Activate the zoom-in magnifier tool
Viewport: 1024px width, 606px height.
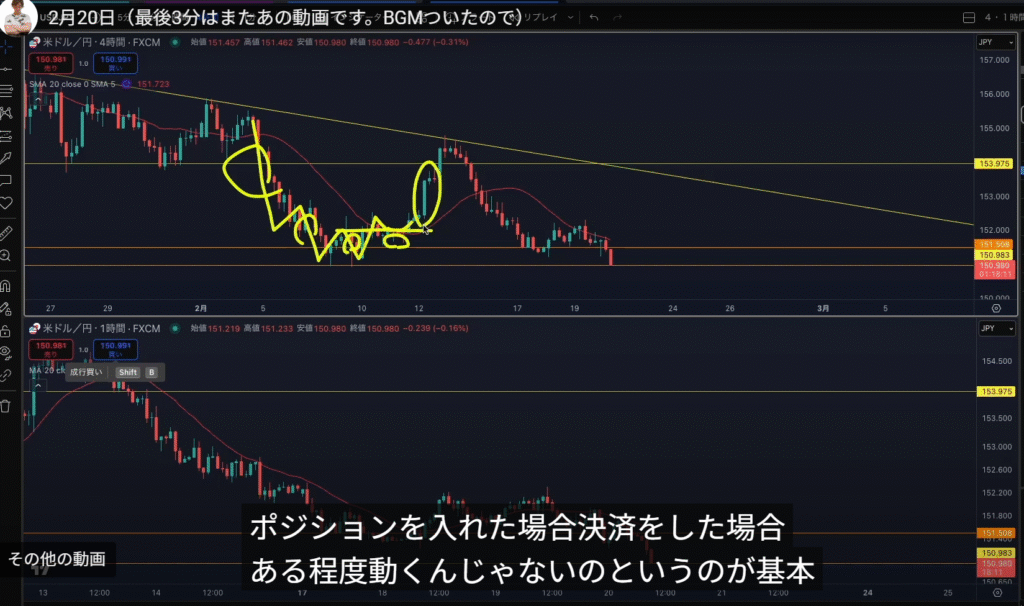click(6, 255)
